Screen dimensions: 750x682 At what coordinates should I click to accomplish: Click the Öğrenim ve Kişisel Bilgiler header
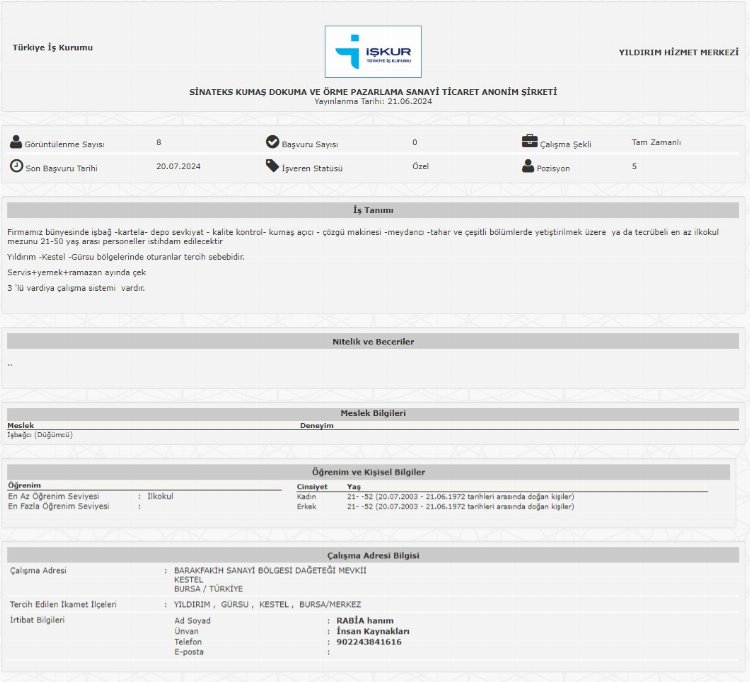373,471
